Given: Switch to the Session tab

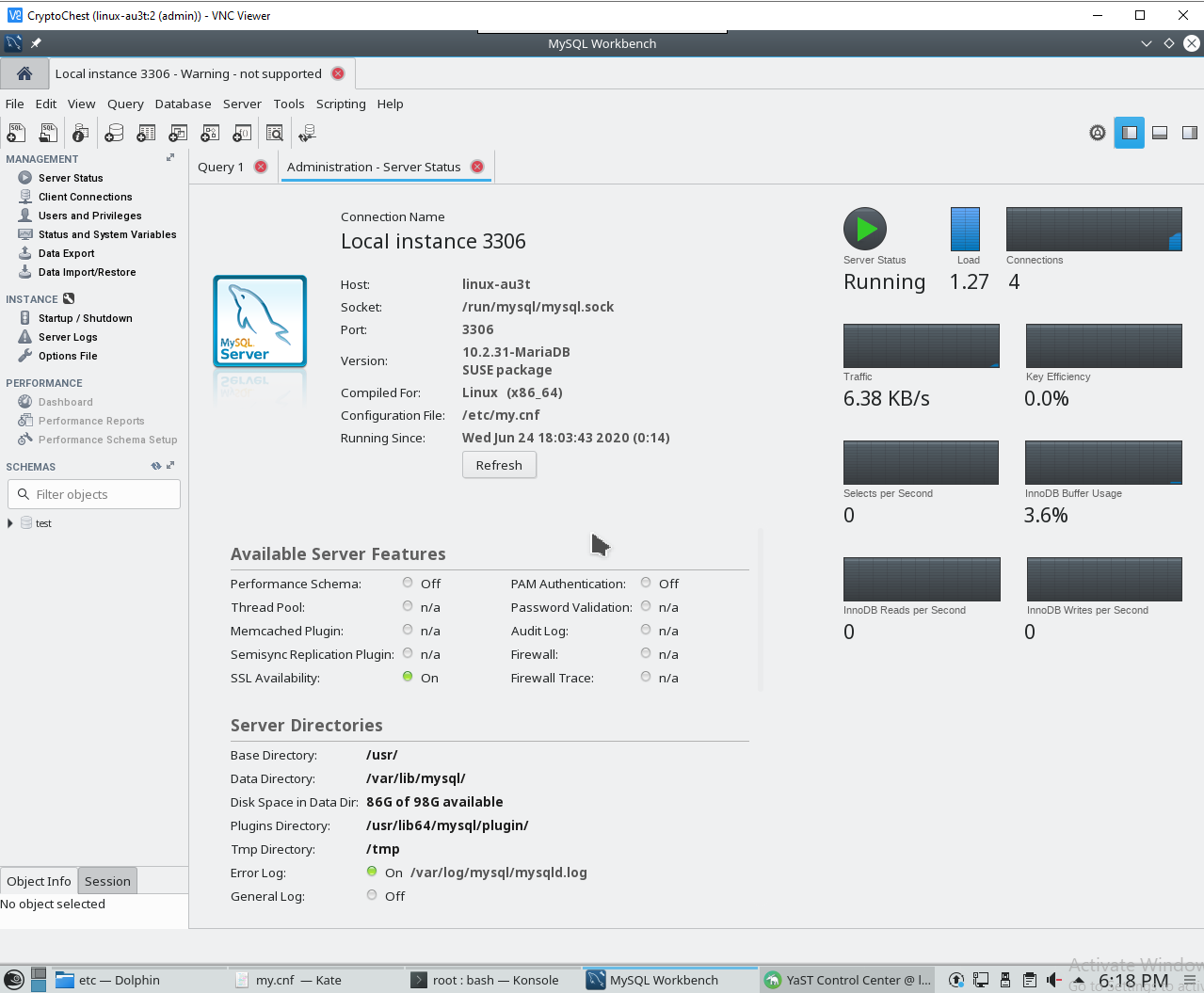Looking at the screenshot, I should coord(107,881).
